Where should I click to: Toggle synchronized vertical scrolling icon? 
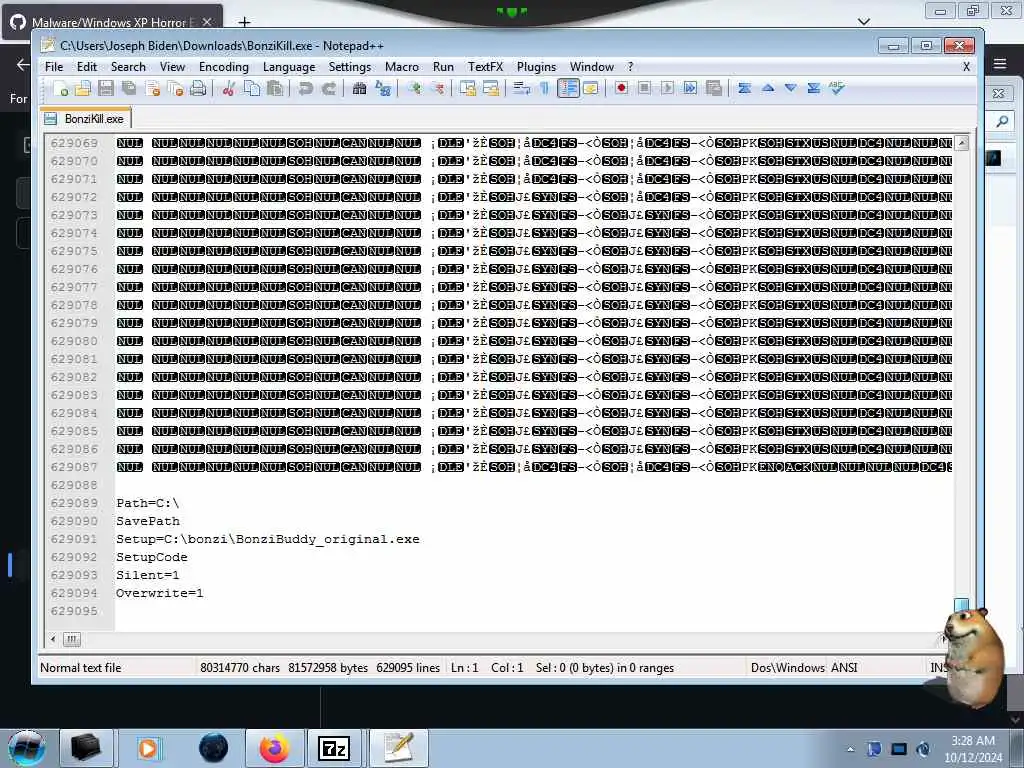(x=468, y=88)
